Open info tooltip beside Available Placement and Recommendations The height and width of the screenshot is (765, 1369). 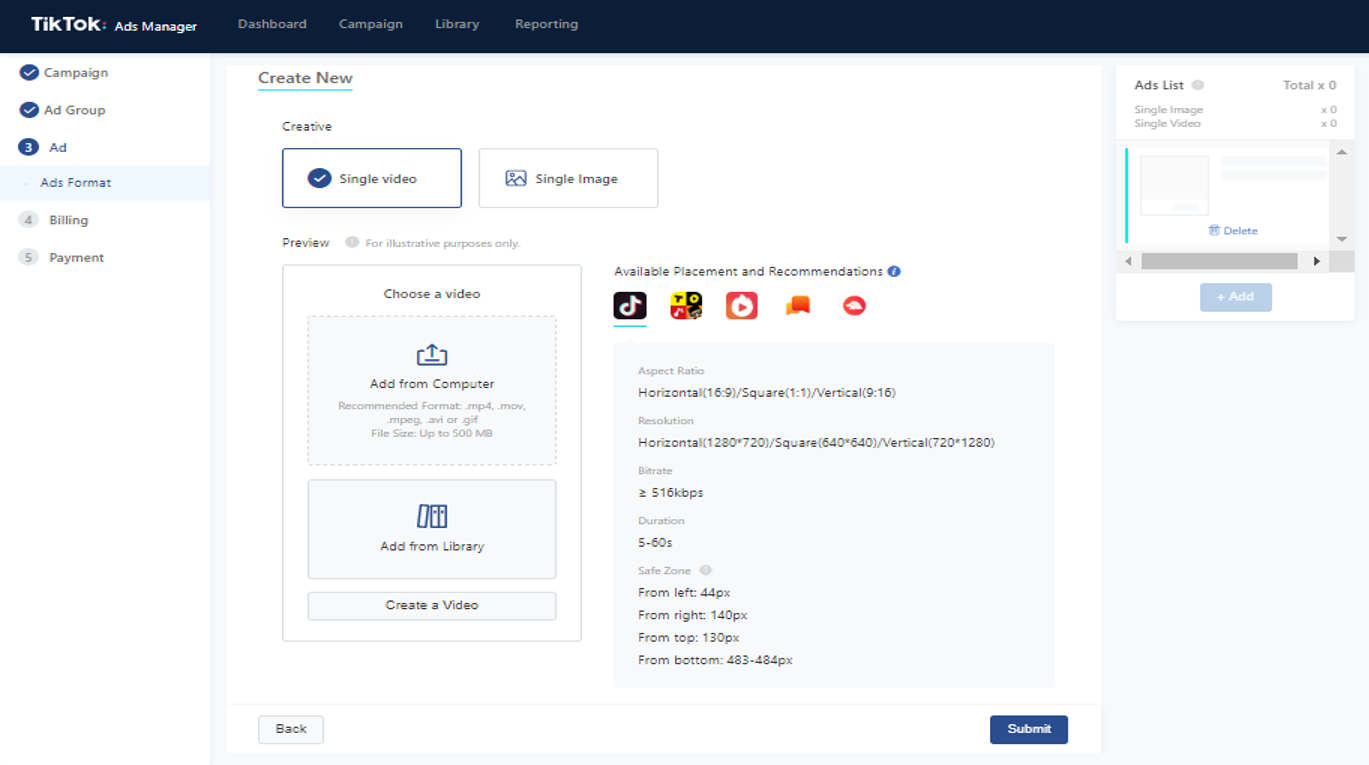coord(894,271)
